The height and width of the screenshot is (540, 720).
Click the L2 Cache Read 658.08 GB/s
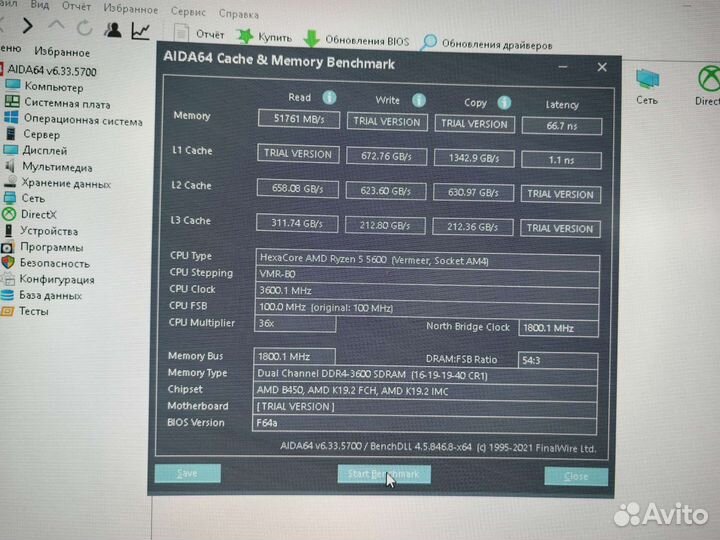click(x=298, y=189)
